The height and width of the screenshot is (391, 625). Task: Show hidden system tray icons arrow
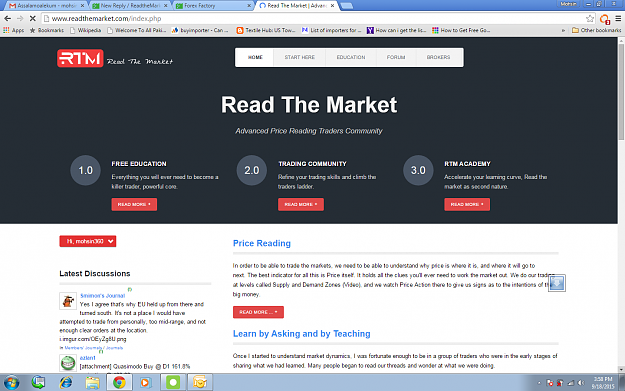(539, 383)
